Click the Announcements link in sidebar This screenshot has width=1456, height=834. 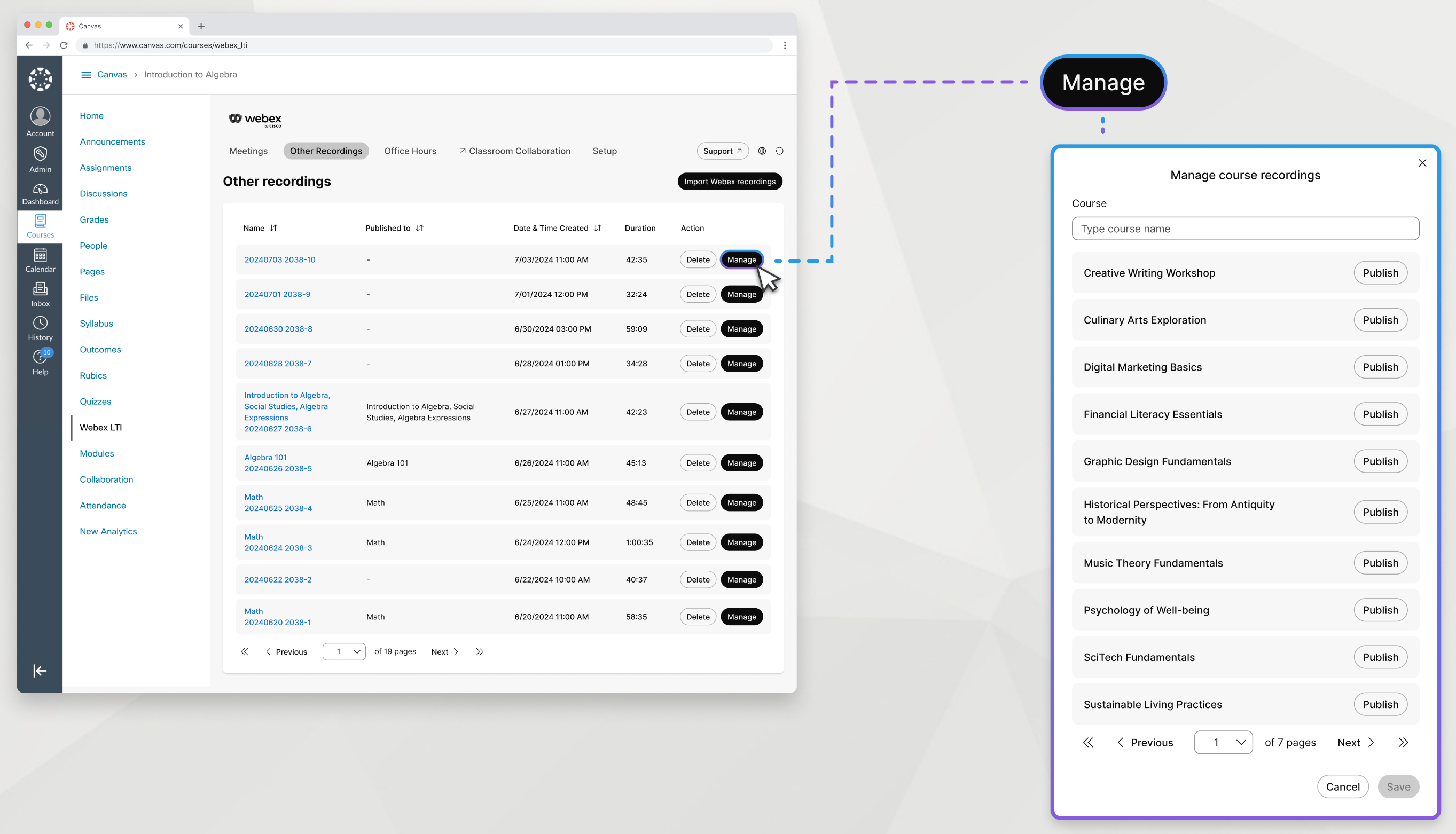coord(112,141)
